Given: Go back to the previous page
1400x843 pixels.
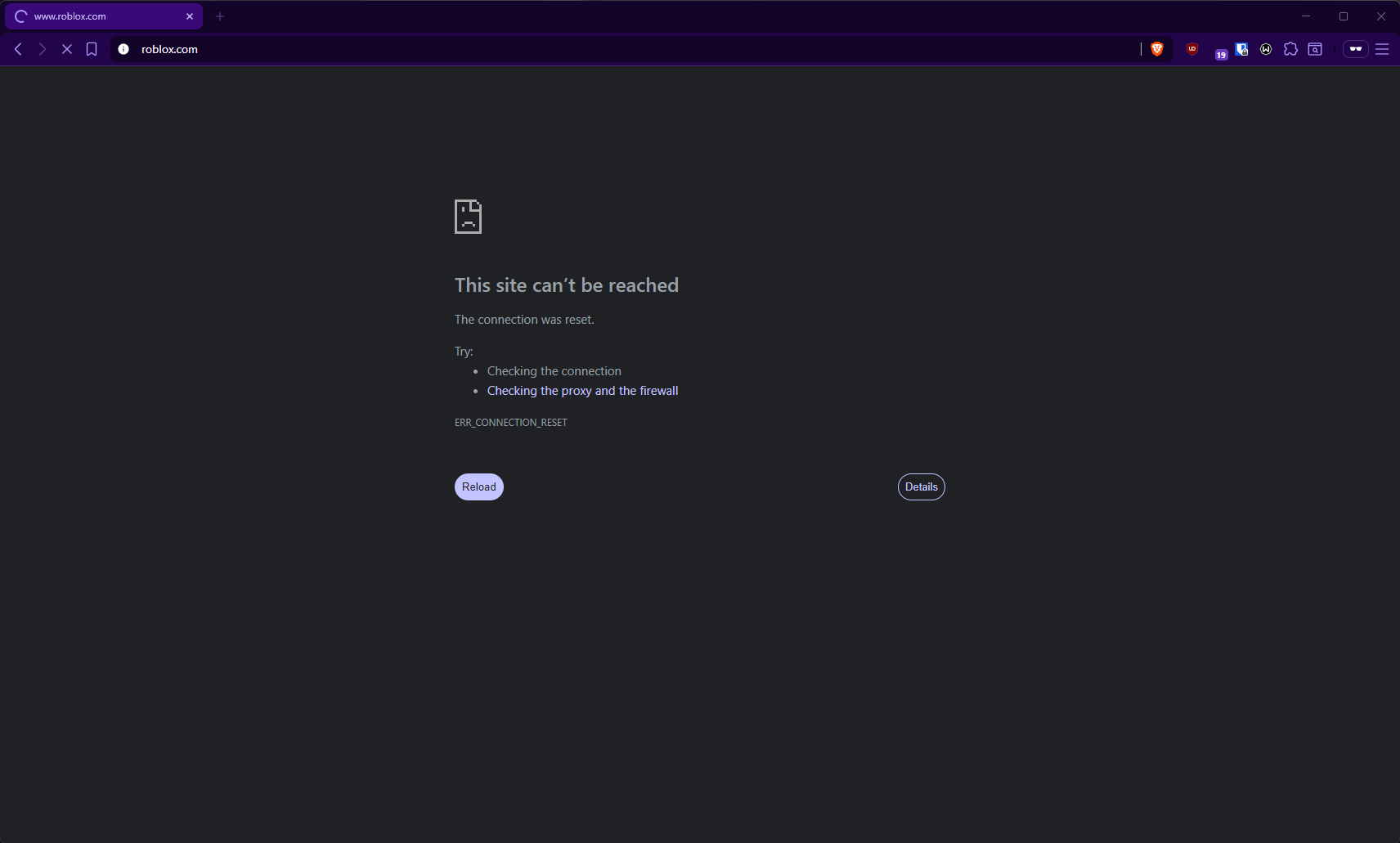Looking at the screenshot, I should [x=18, y=49].
